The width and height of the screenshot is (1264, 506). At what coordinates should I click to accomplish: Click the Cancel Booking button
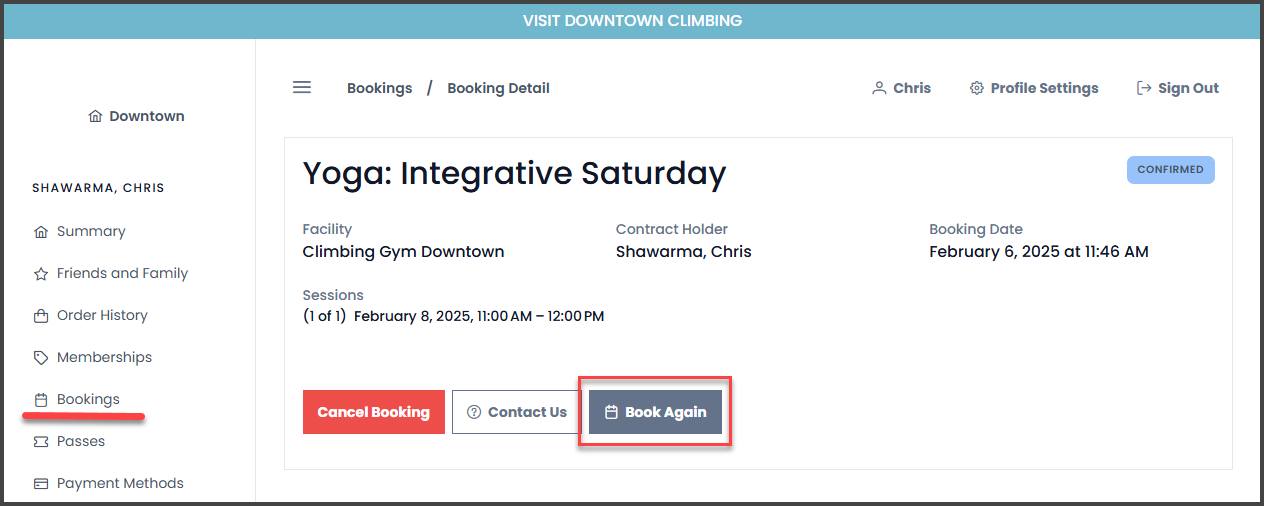tap(374, 412)
